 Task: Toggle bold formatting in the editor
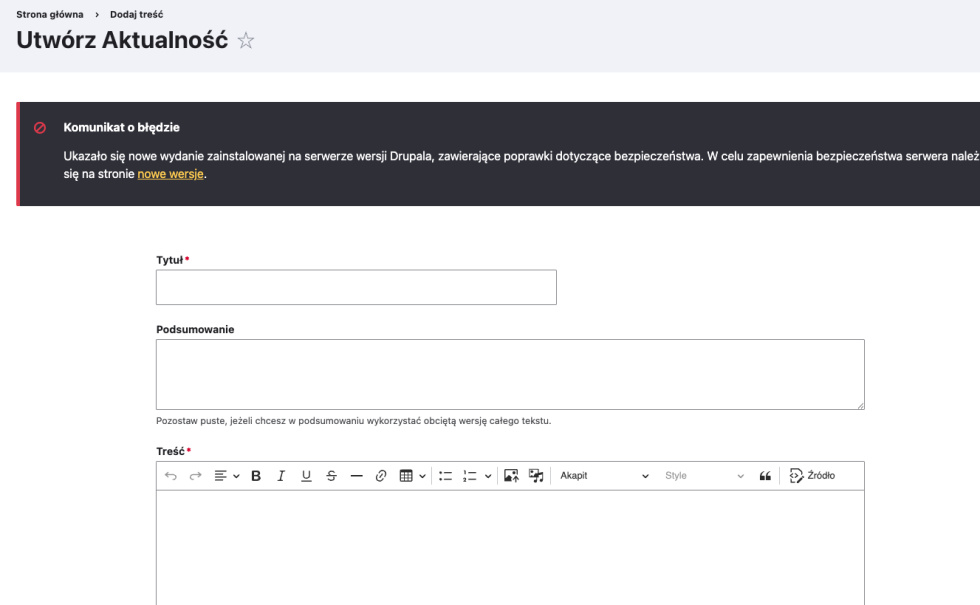(x=255, y=476)
